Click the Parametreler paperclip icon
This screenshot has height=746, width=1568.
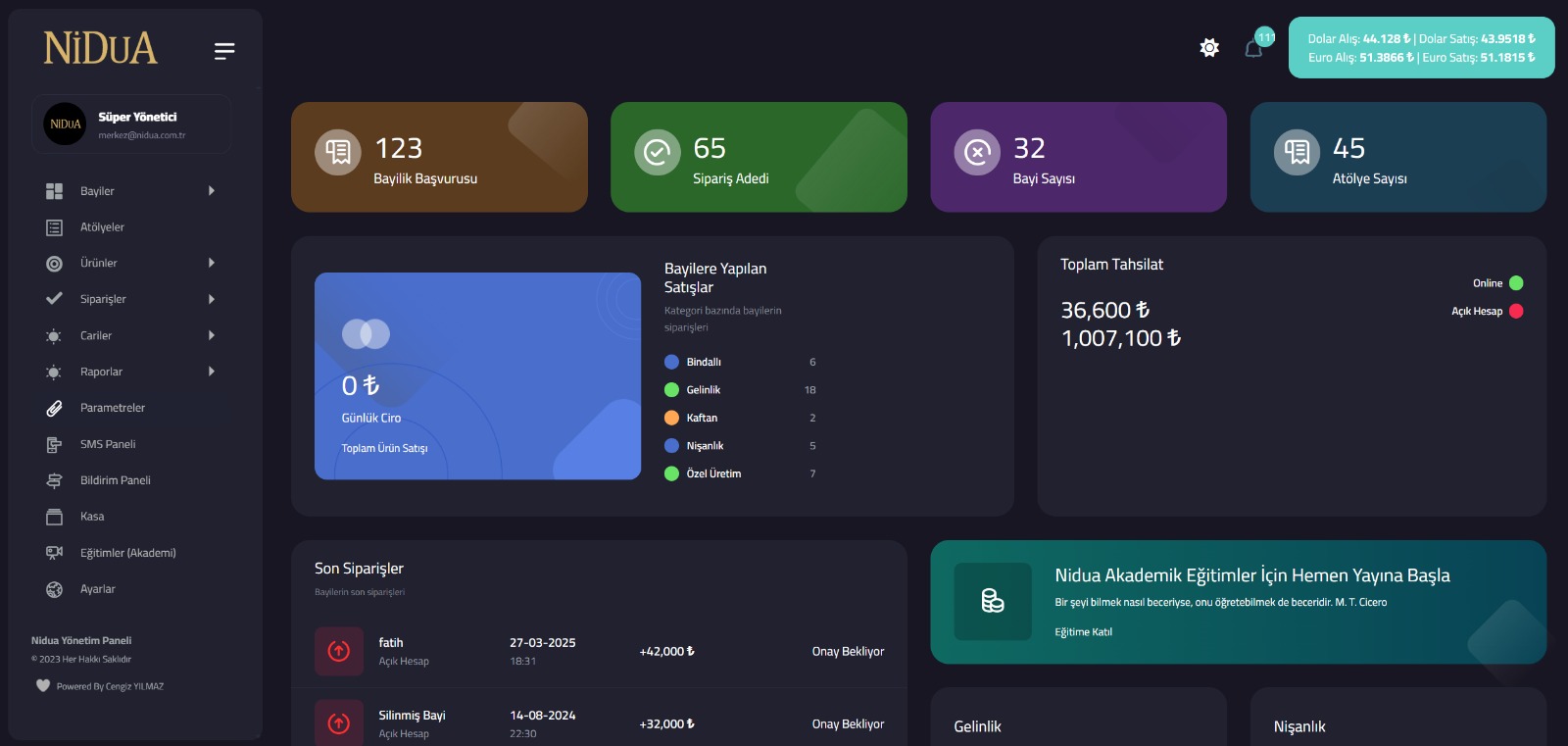pyautogui.click(x=54, y=408)
